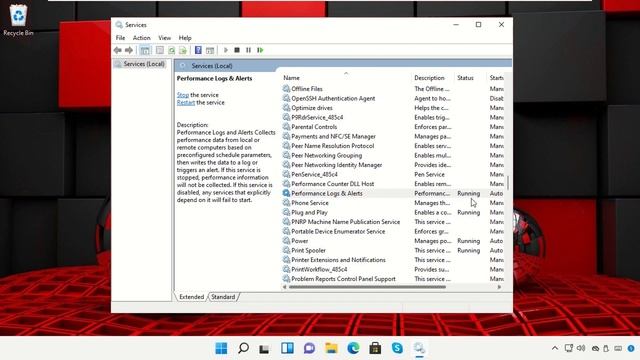This screenshot has height=360, width=640.
Task: Select the OpenSSH Authentication Agent service
Action: pyautogui.click(x=333, y=98)
